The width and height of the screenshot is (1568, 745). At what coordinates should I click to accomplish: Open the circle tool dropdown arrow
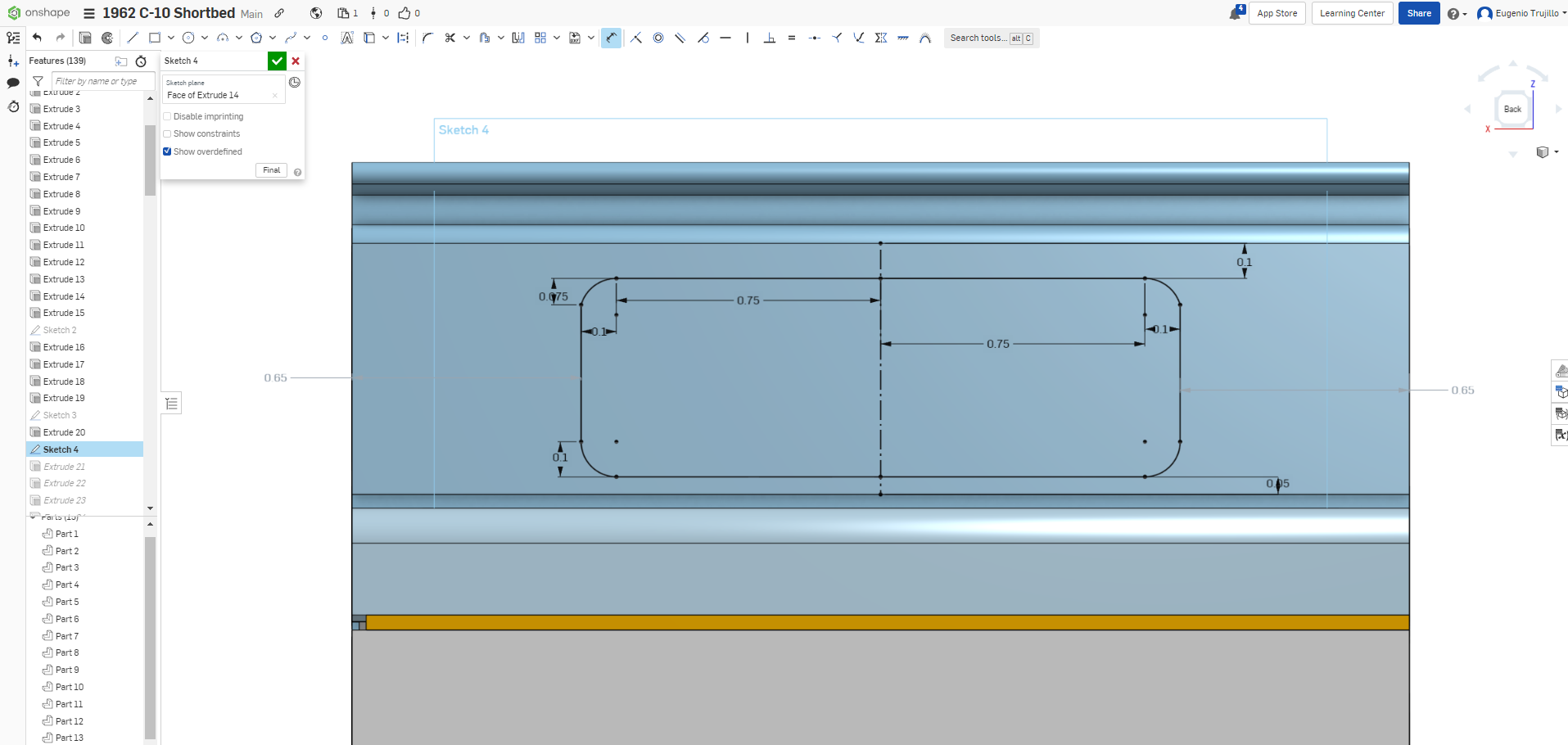point(206,38)
